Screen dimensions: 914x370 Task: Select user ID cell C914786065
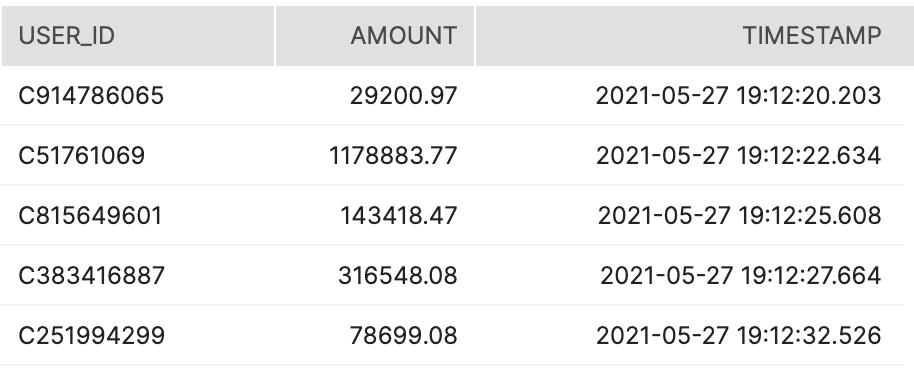point(91,96)
